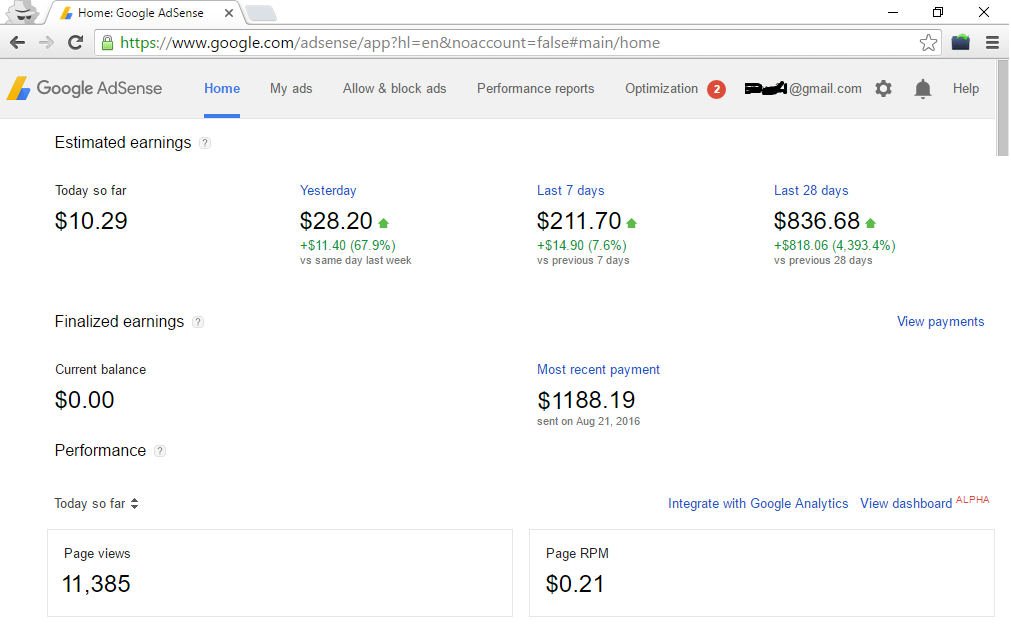Screen dimensions: 1011x641
Task: Click the browser back arrow
Action: tap(17, 43)
